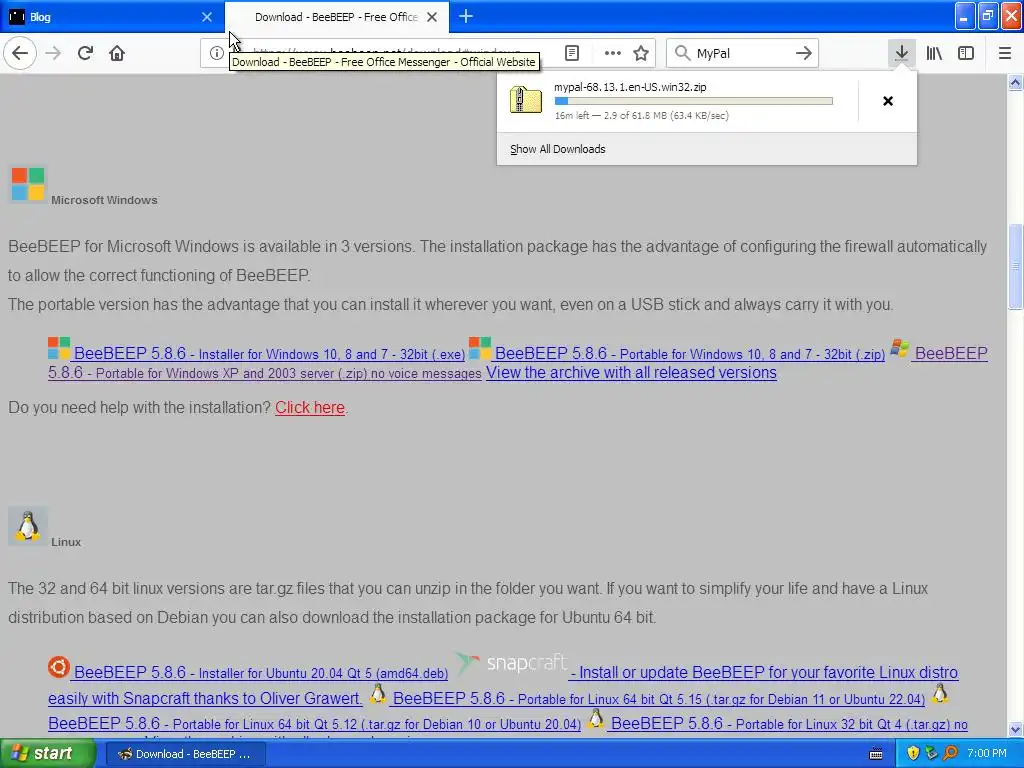Switch to the Blog tab
The width and height of the screenshot is (1024, 768).
[x=111, y=16]
